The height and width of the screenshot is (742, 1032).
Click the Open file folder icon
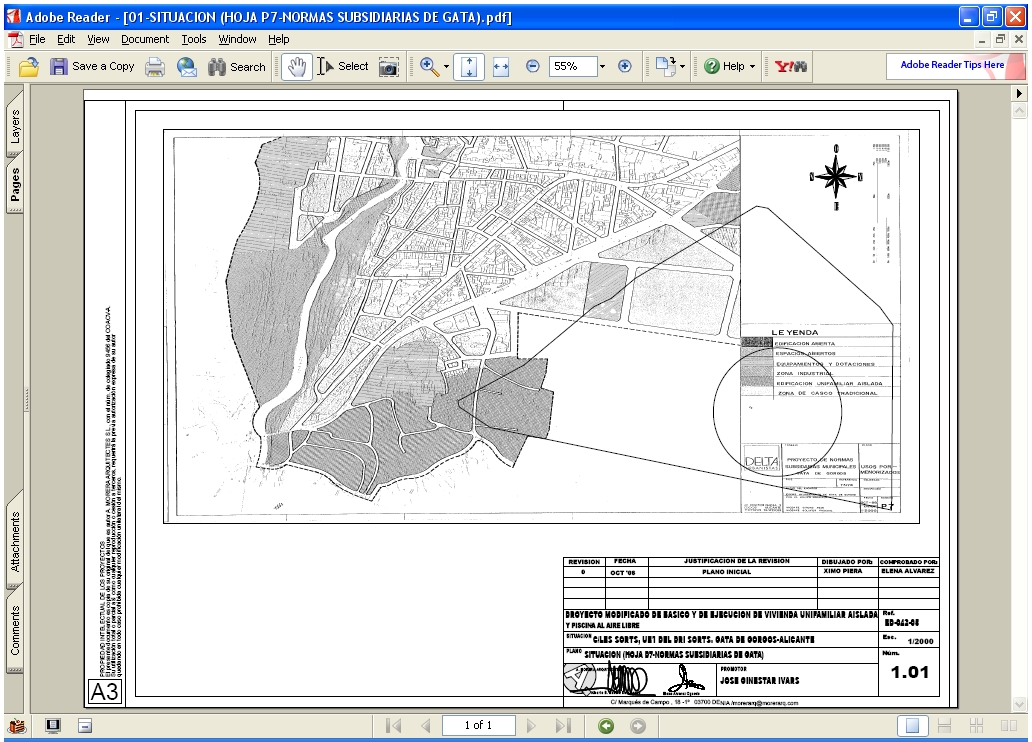(29, 67)
